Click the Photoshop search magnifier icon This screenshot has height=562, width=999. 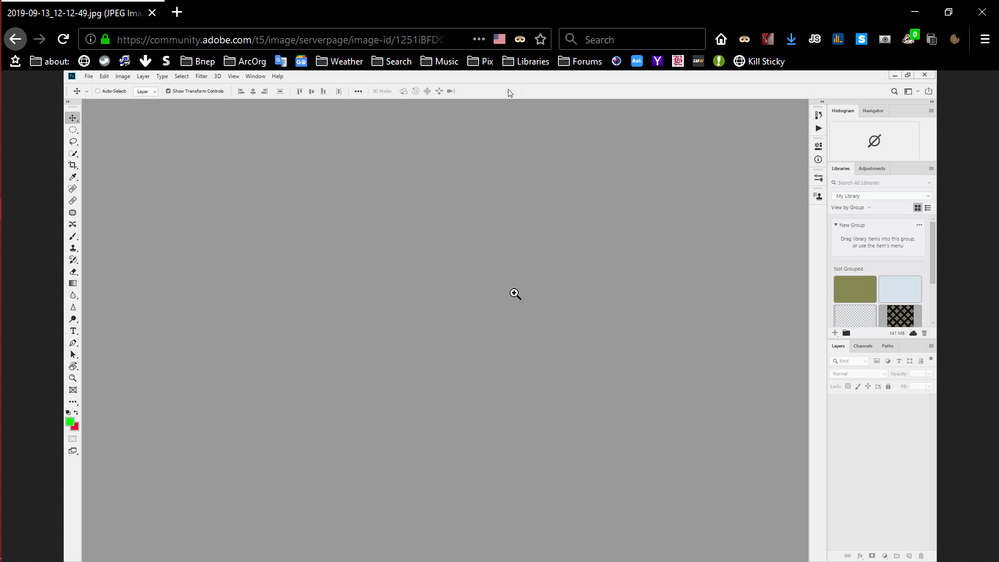tap(895, 91)
